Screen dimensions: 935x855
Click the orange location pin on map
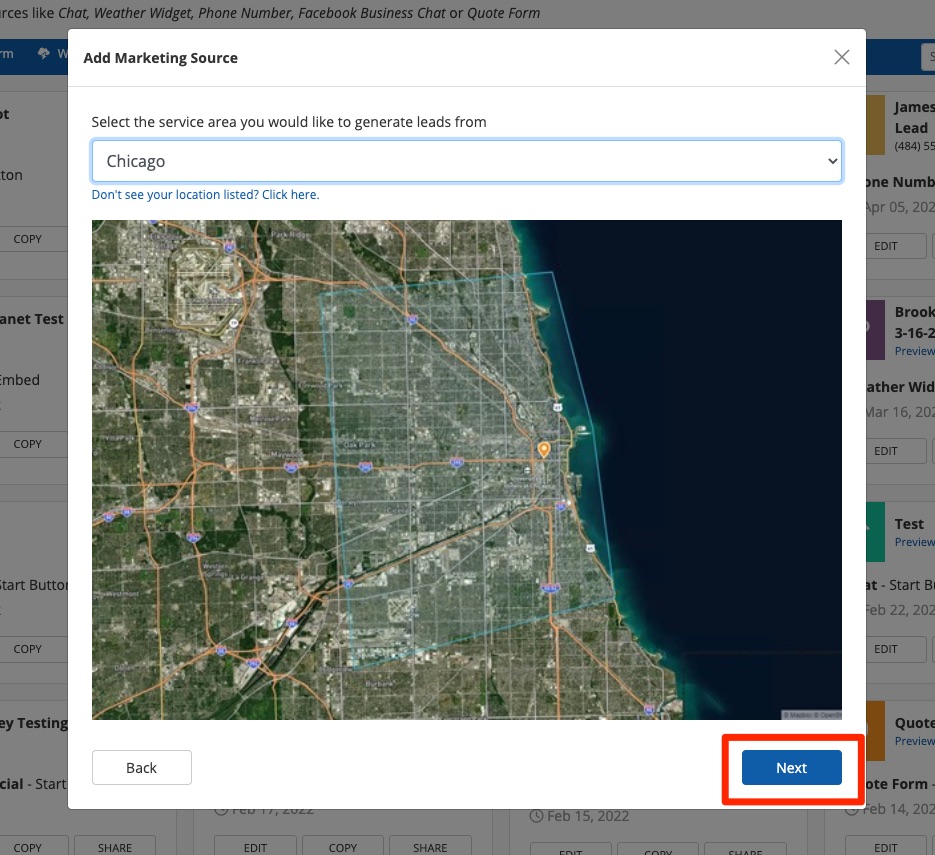[x=544, y=451]
